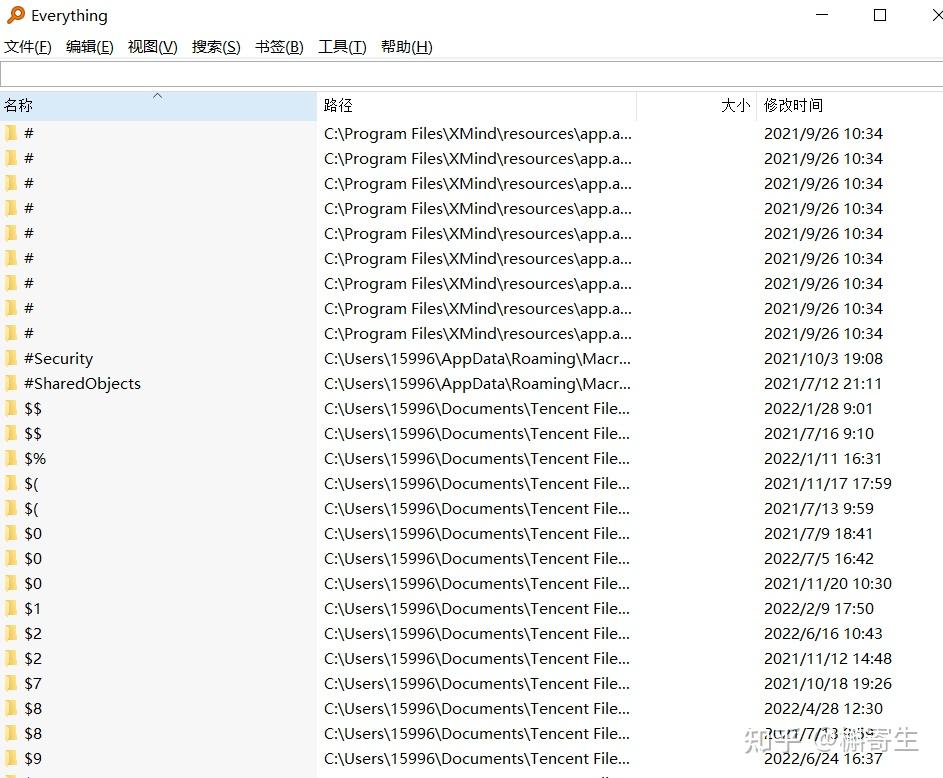Click the date 2022/4/28 12:30
This screenshot has width=943, height=778.
pyautogui.click(x=823, y=709)
